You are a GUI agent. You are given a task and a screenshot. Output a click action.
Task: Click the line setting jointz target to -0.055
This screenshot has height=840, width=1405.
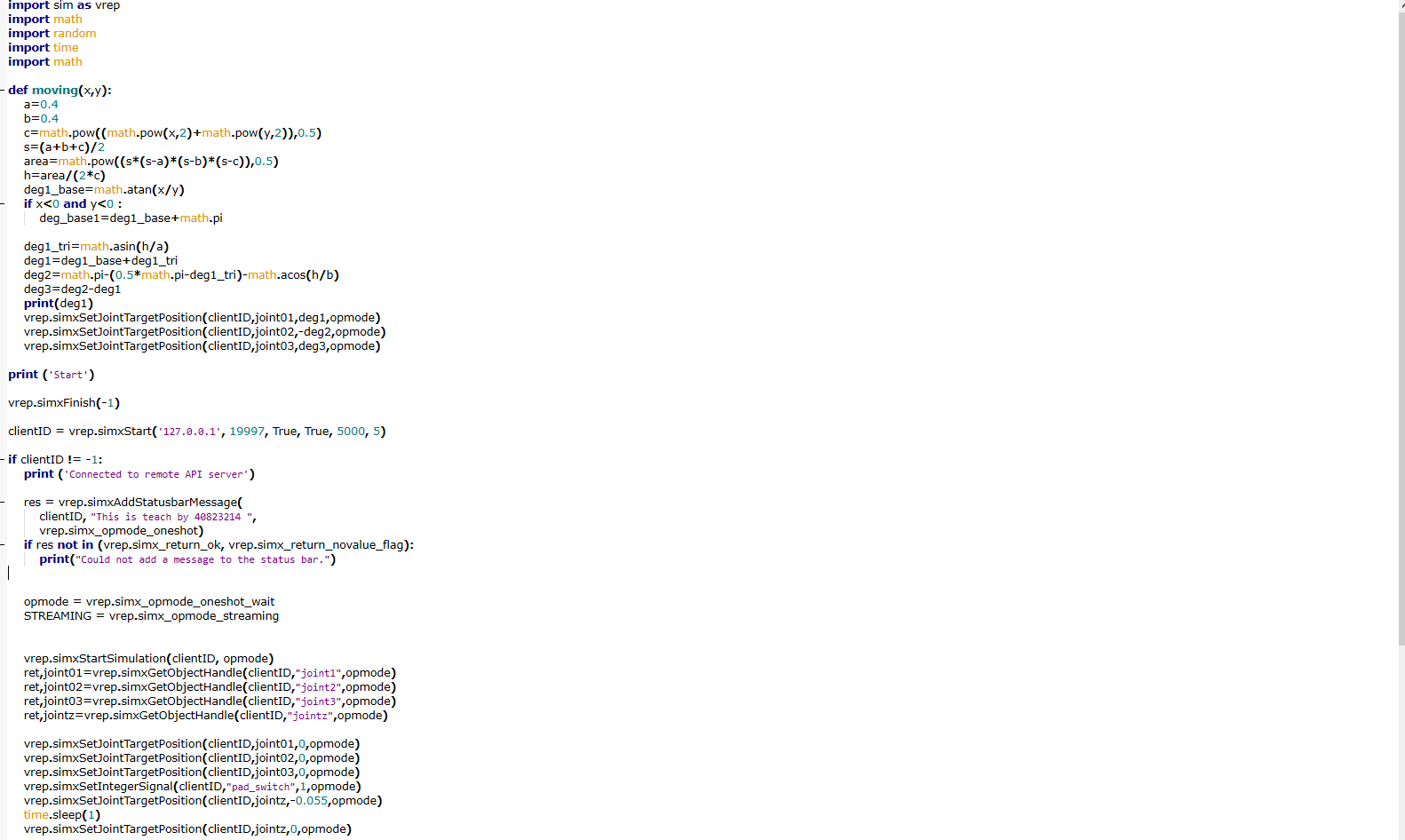203,801
